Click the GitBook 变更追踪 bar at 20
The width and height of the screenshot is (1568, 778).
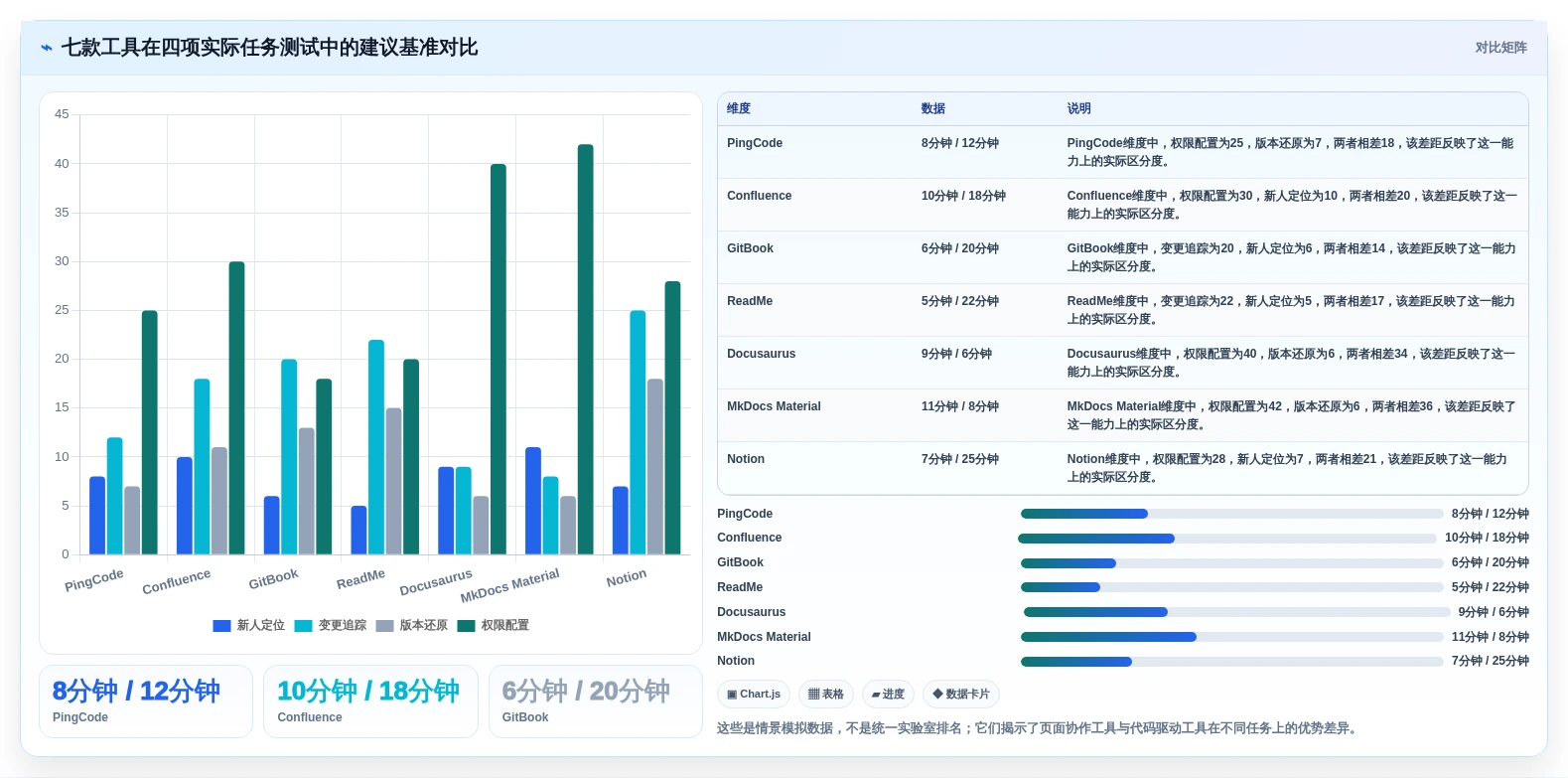coord(289,457)
